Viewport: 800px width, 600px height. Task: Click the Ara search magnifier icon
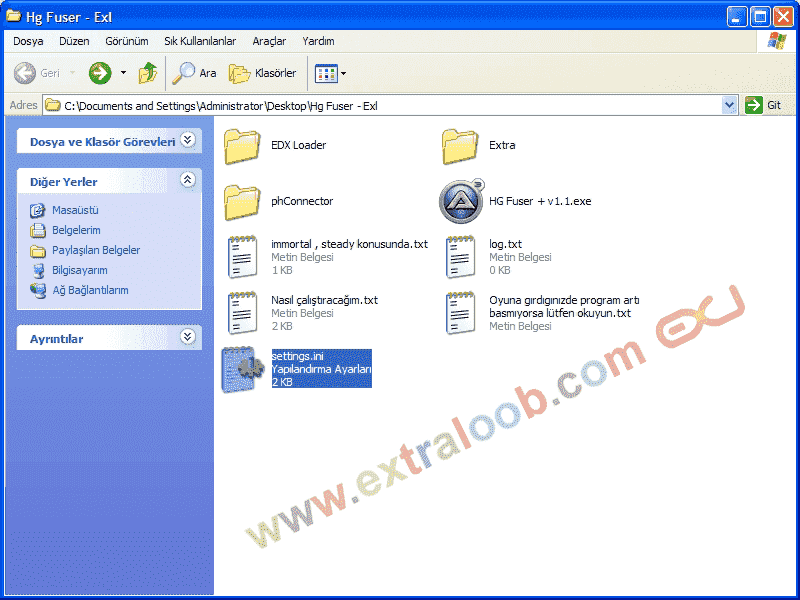click(x=184, y=73)
